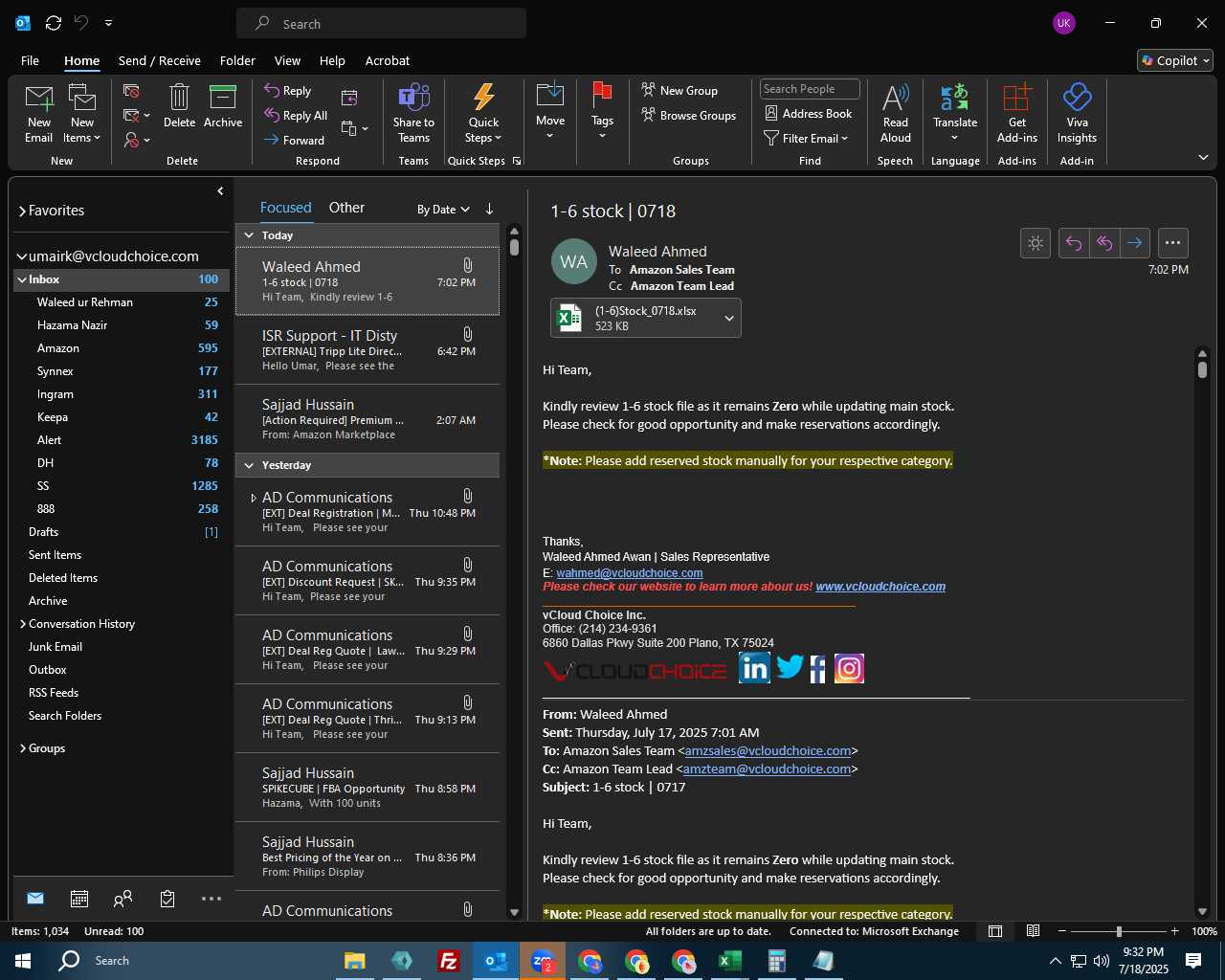
Task: Switch to the Calendar view
Action: (x=79, y=899)
